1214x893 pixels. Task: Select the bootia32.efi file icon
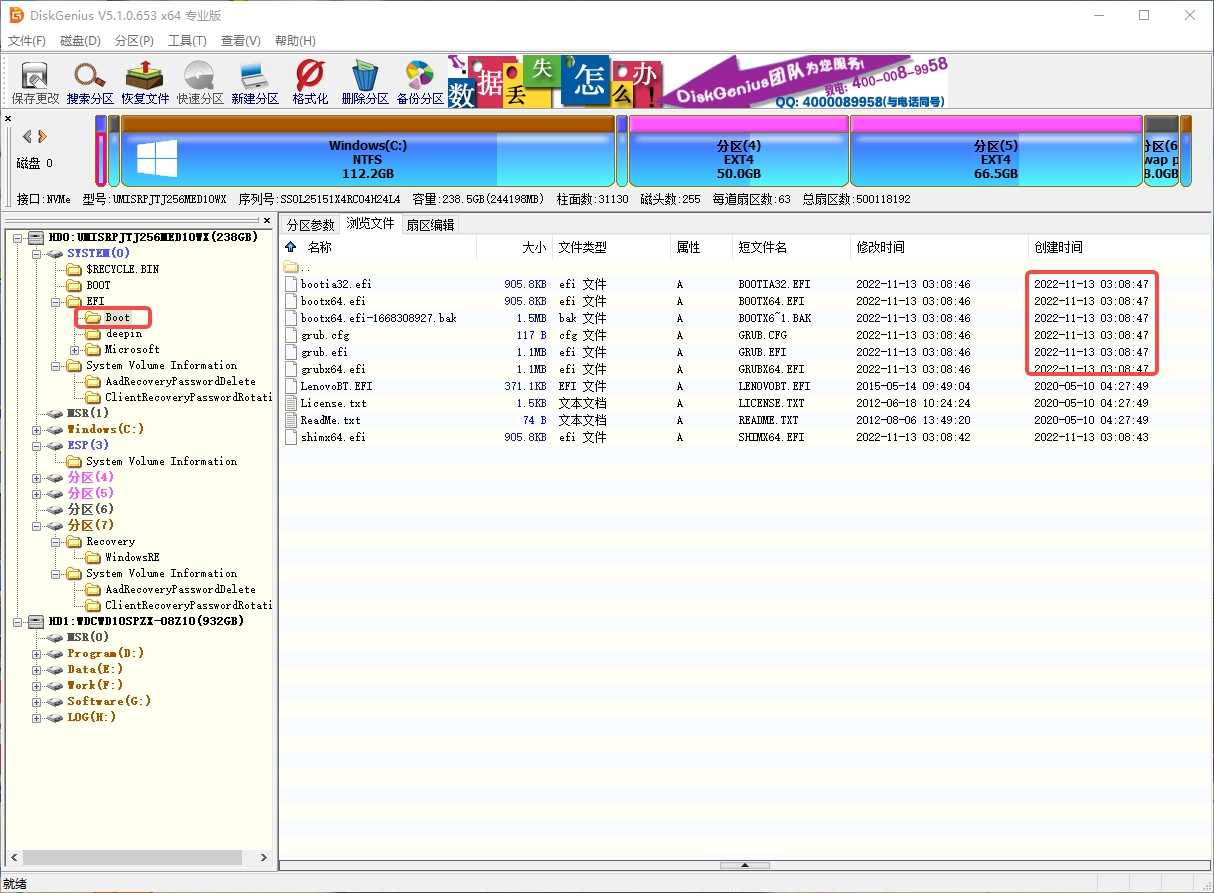tap(291, 284)
